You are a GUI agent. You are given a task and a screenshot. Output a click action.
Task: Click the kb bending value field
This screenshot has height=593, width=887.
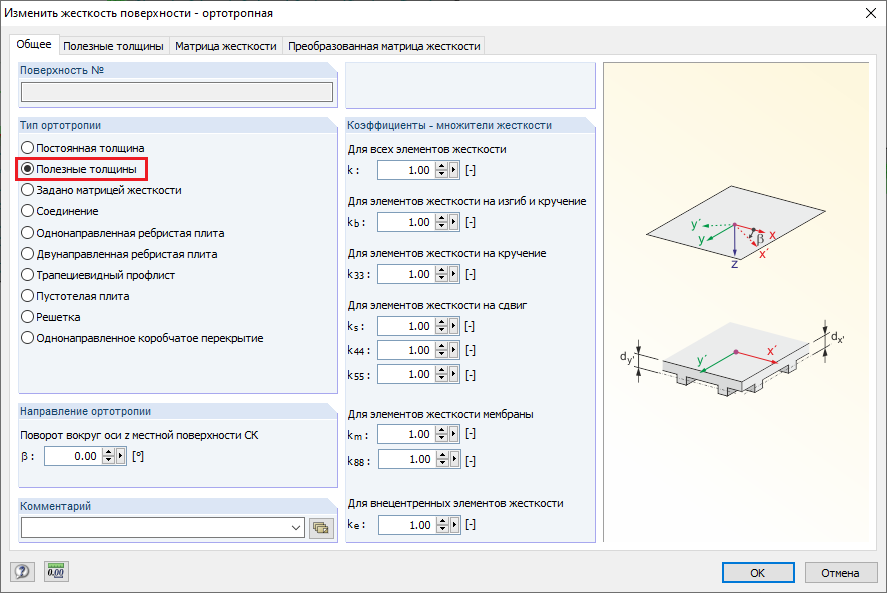point(406,222)
